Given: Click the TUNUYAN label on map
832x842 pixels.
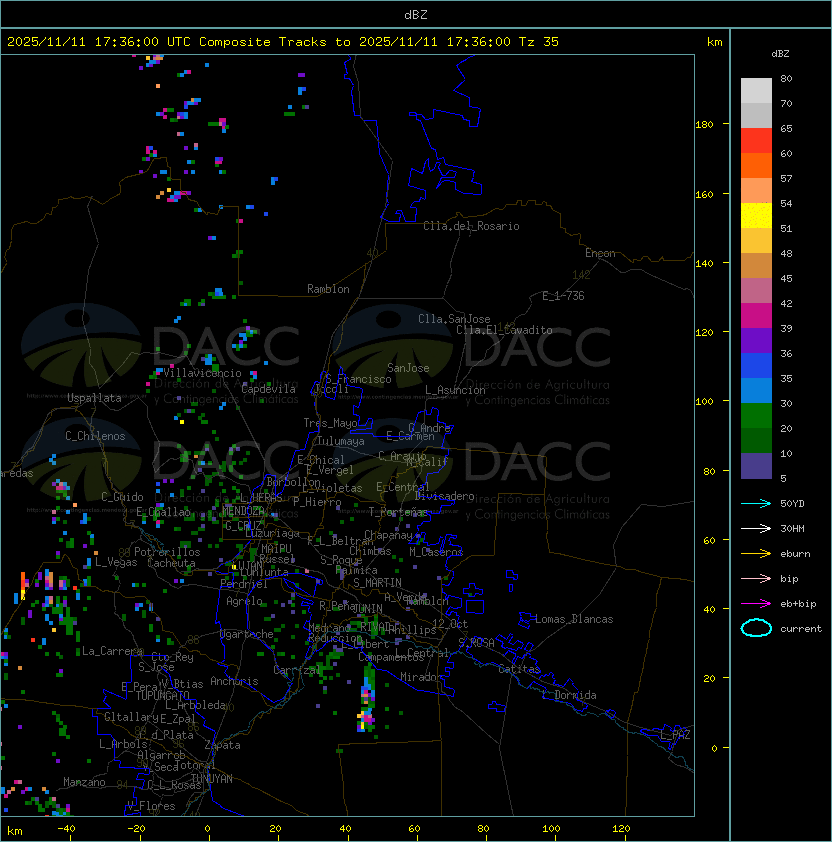Looking at the screenshot, I should click(x=212, y=779).
